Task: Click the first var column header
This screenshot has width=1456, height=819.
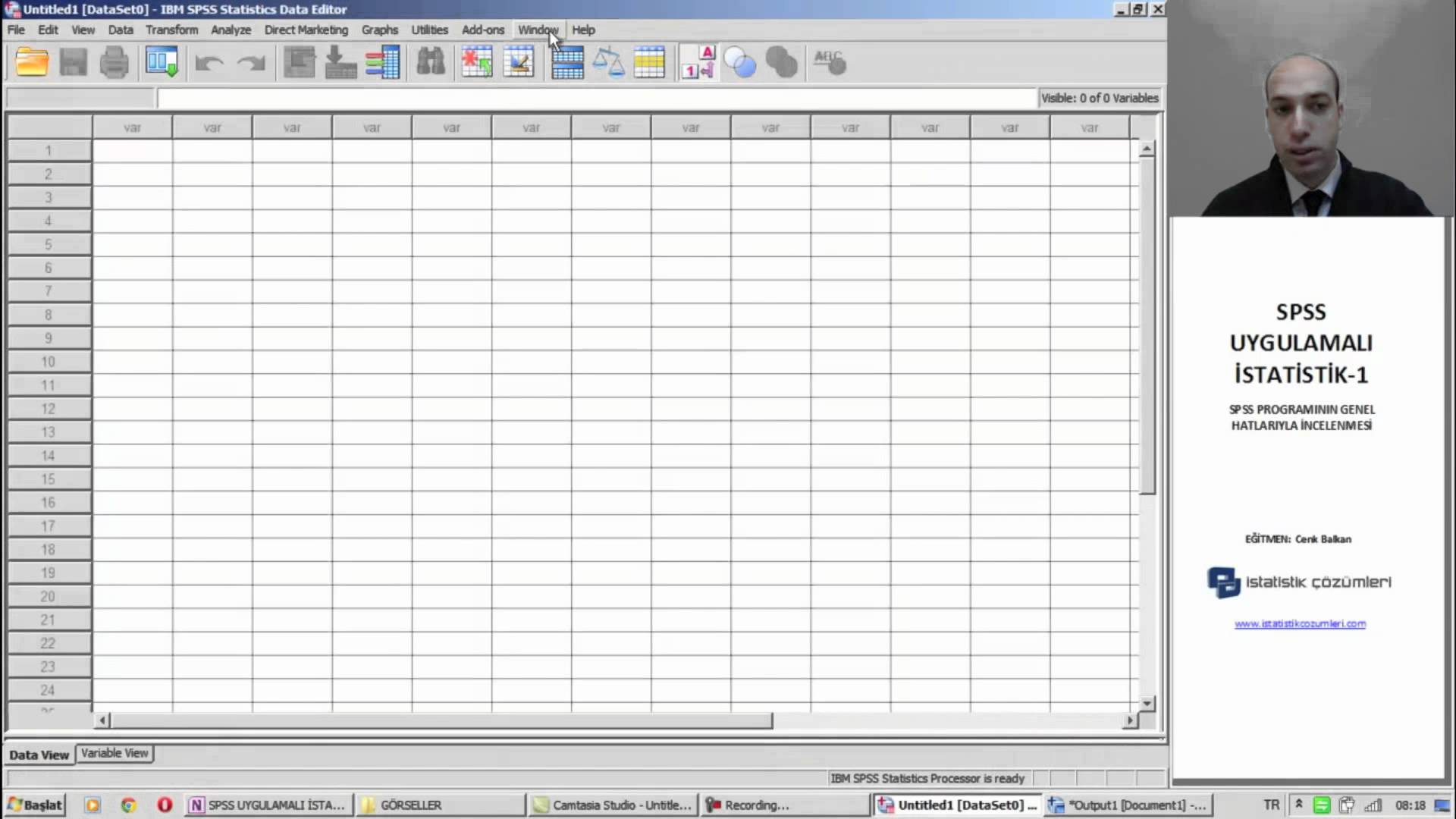Action: point(132,127)
